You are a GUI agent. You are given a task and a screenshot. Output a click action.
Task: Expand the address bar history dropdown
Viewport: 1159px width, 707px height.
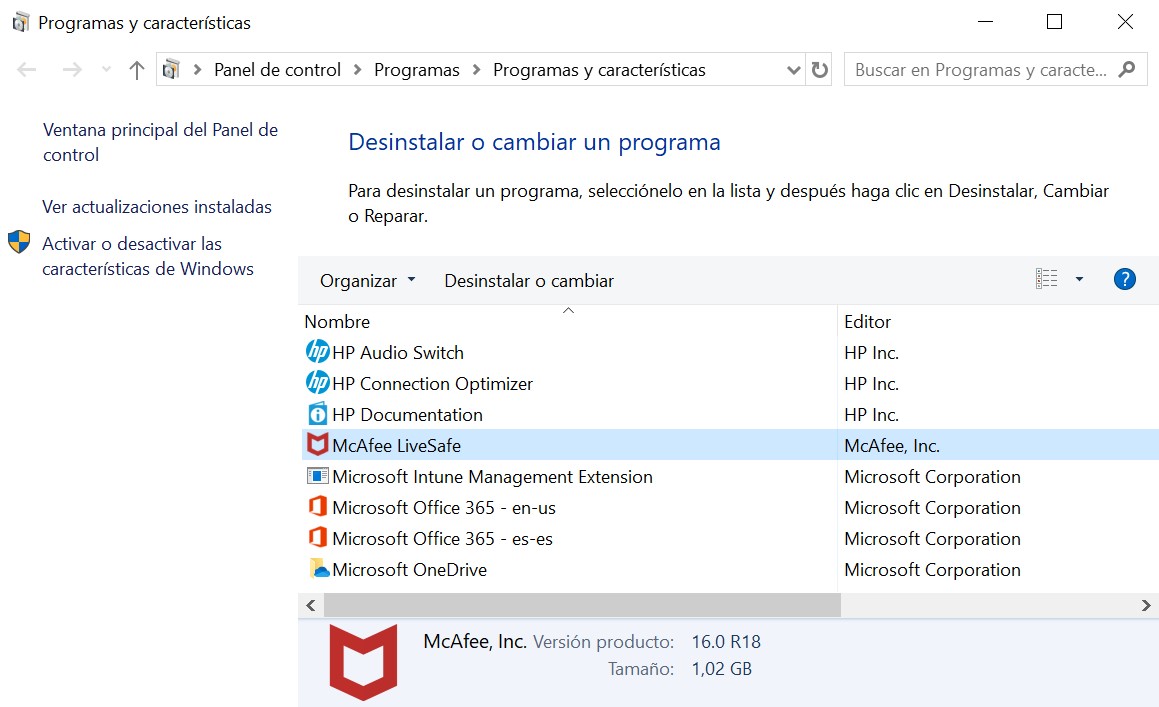click(x=793, y=70)
